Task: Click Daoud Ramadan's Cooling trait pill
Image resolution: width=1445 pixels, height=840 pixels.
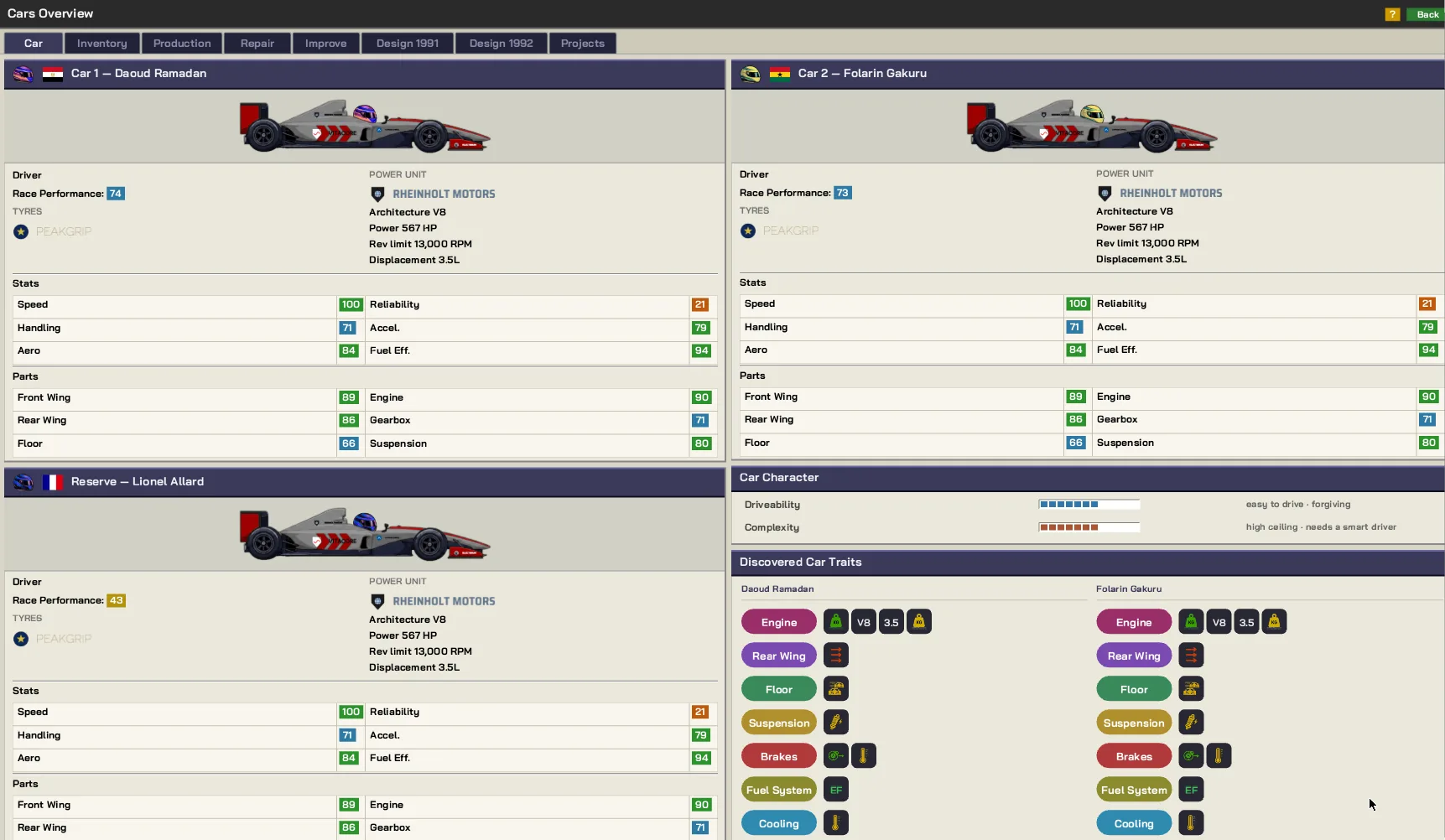Action: pos(779,823)
